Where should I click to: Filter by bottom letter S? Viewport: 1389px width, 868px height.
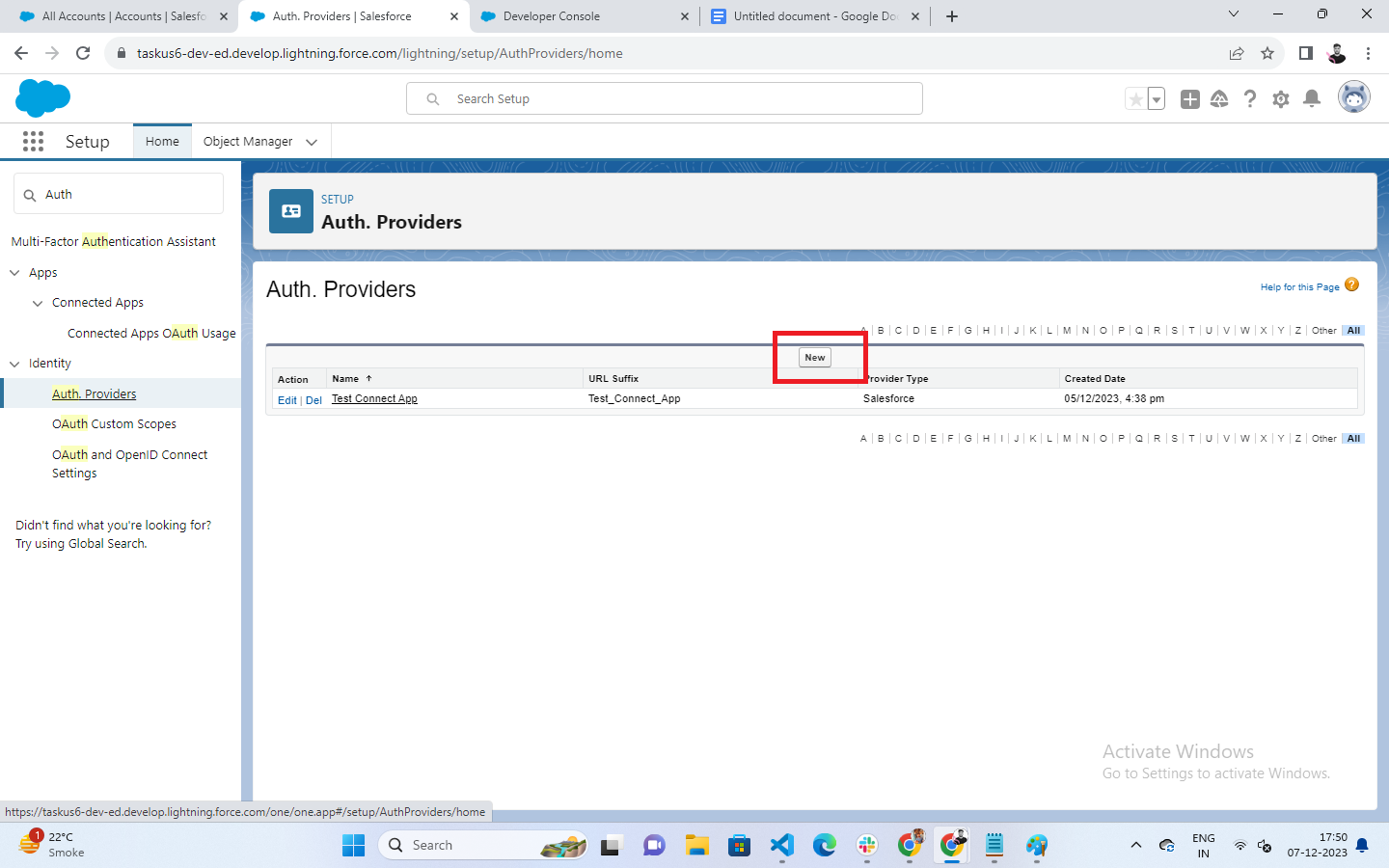click(x=1174, y=439)
